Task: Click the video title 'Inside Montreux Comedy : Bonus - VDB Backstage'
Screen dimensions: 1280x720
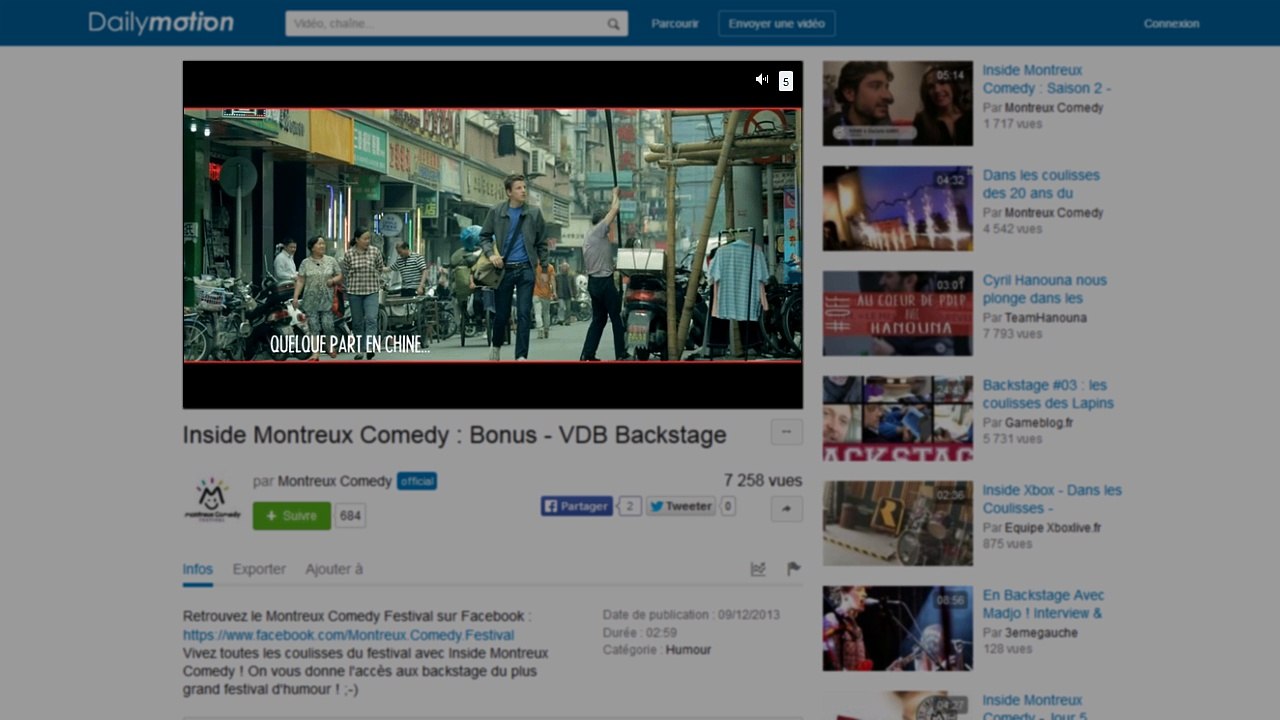Action: click(x=454, y=435)
